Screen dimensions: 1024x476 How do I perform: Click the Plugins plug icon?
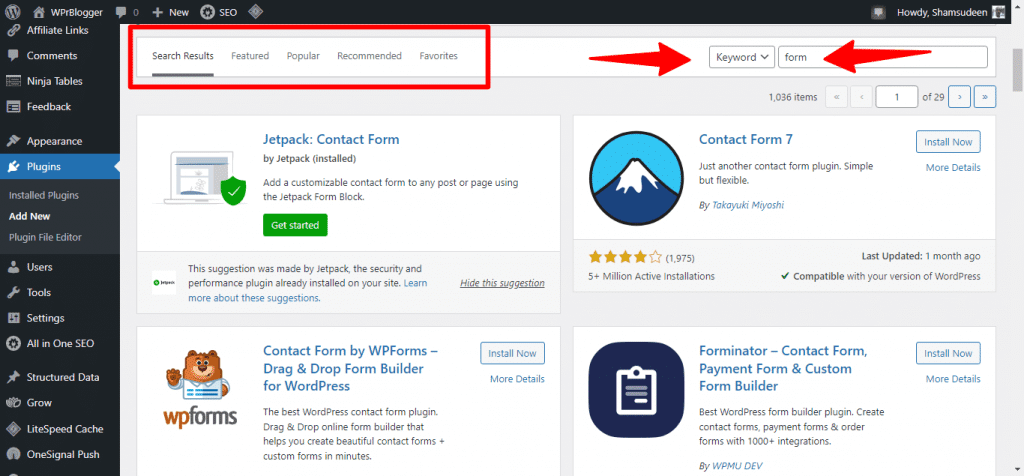click(x=12, y=167)
